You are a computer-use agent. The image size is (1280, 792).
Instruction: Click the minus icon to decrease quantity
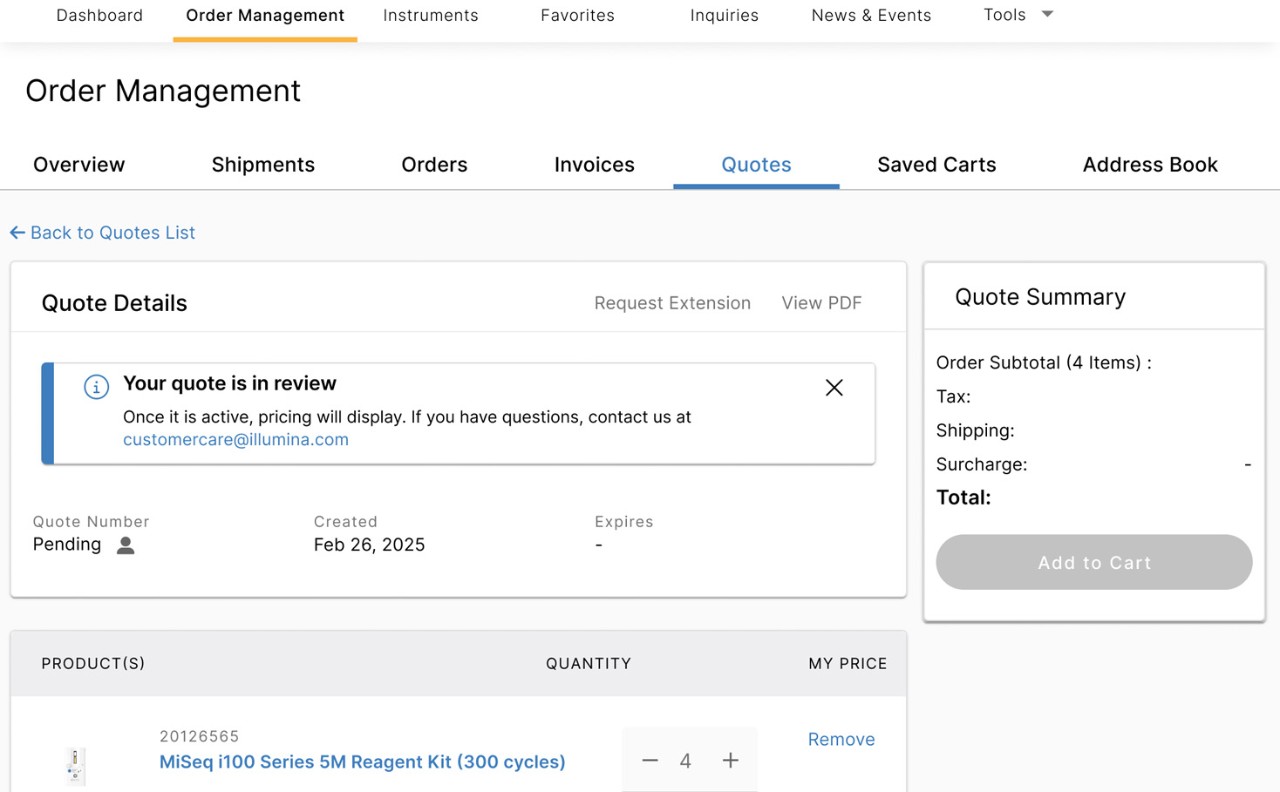650,760
